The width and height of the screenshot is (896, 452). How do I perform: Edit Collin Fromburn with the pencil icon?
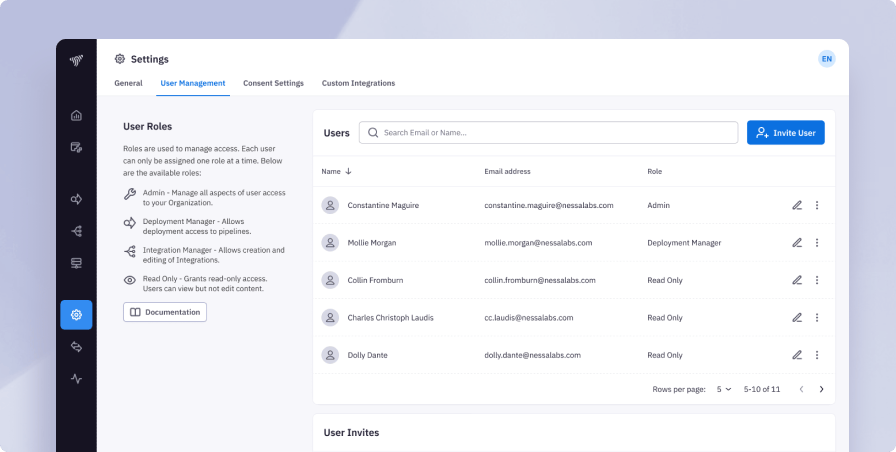point(797,280)
